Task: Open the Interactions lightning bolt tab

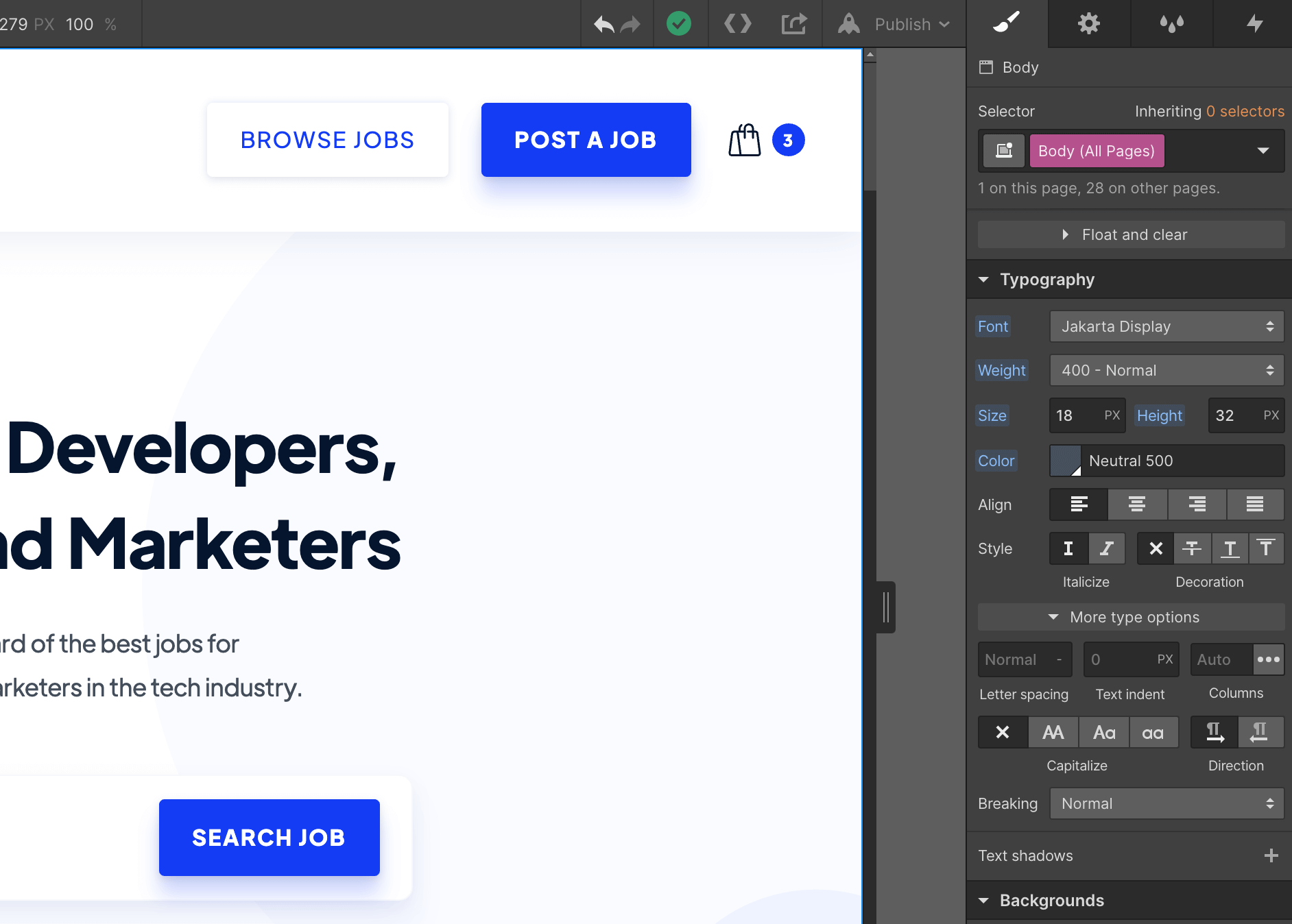Action: [1254, 24]
